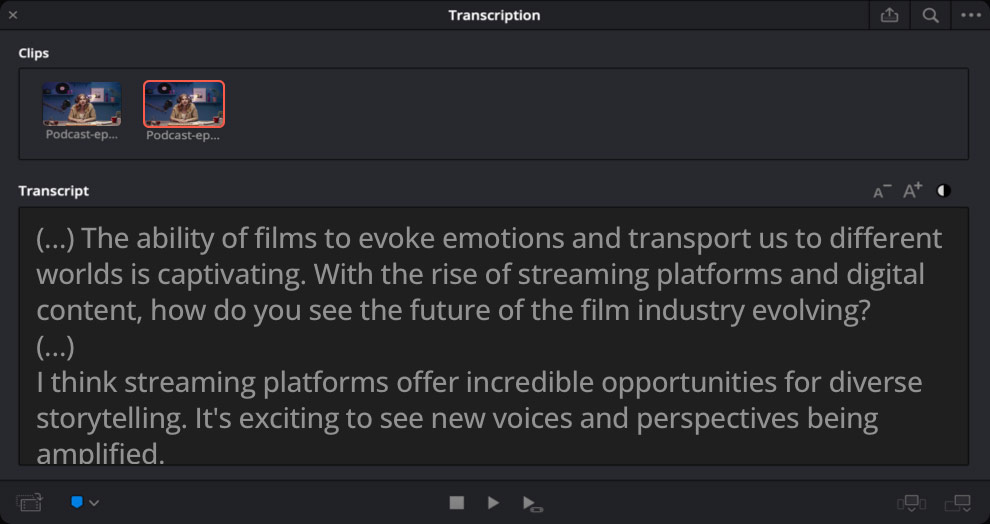Click the second "(...)" silence marker in transcript
This screenshot has height=524, width=990.
[x=56, y=346]
